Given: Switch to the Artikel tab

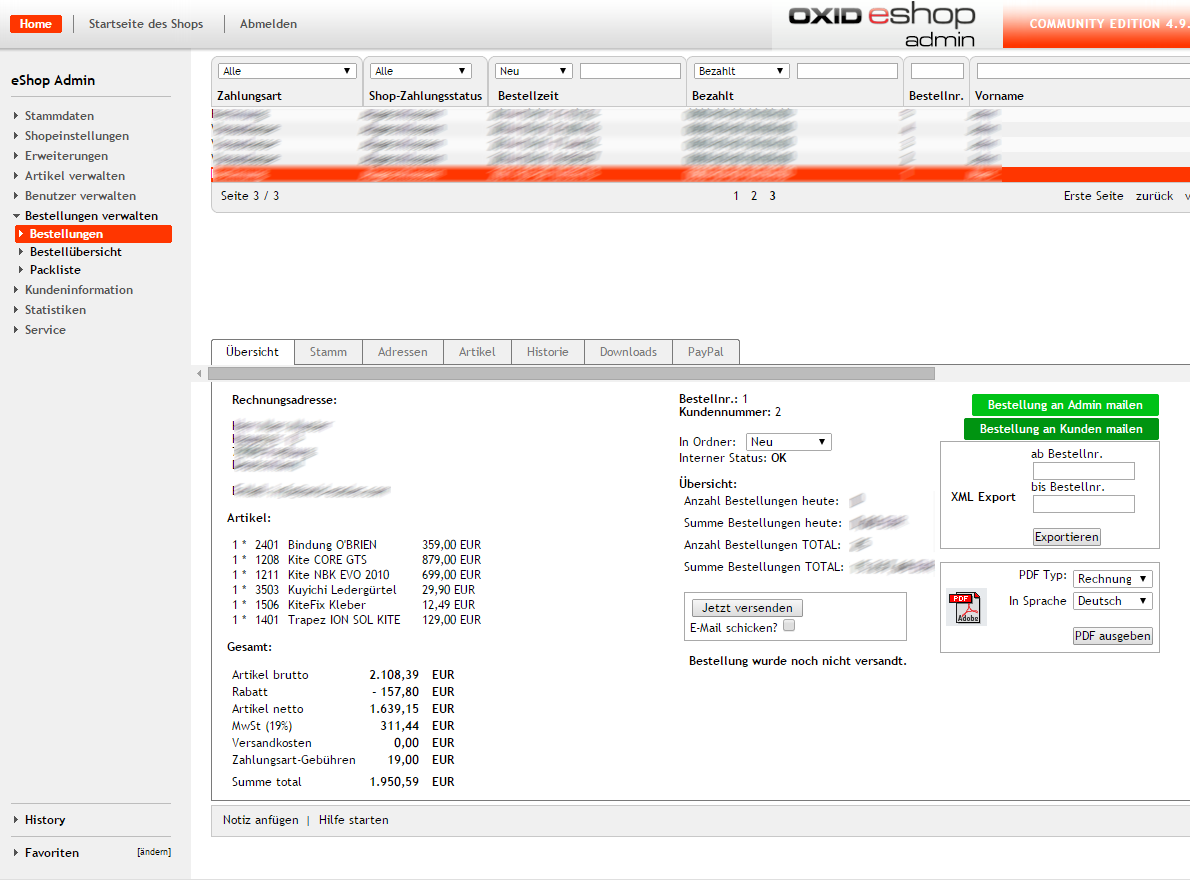Looking at the screenshot, I should coord(477,352).
